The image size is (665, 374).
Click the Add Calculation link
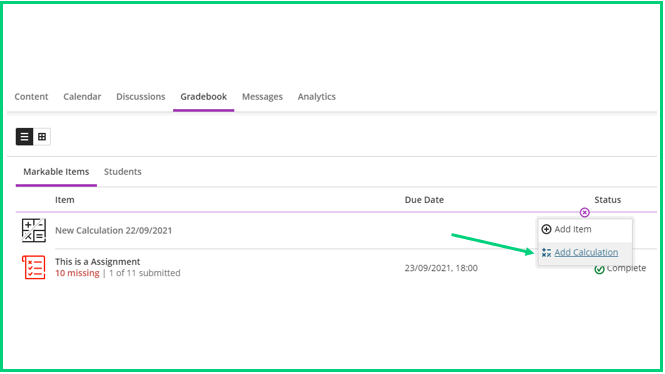click(586, 252)
